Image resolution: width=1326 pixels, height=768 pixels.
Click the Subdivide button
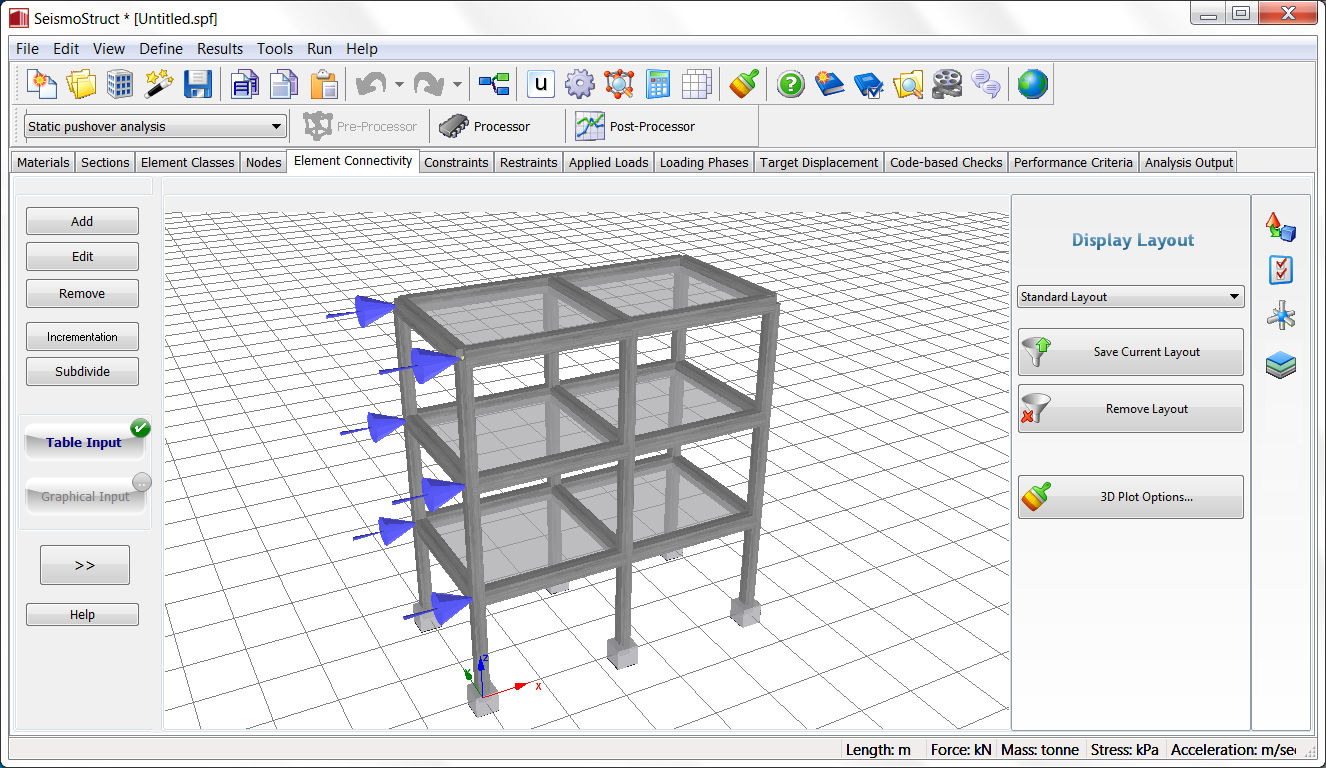82,372
